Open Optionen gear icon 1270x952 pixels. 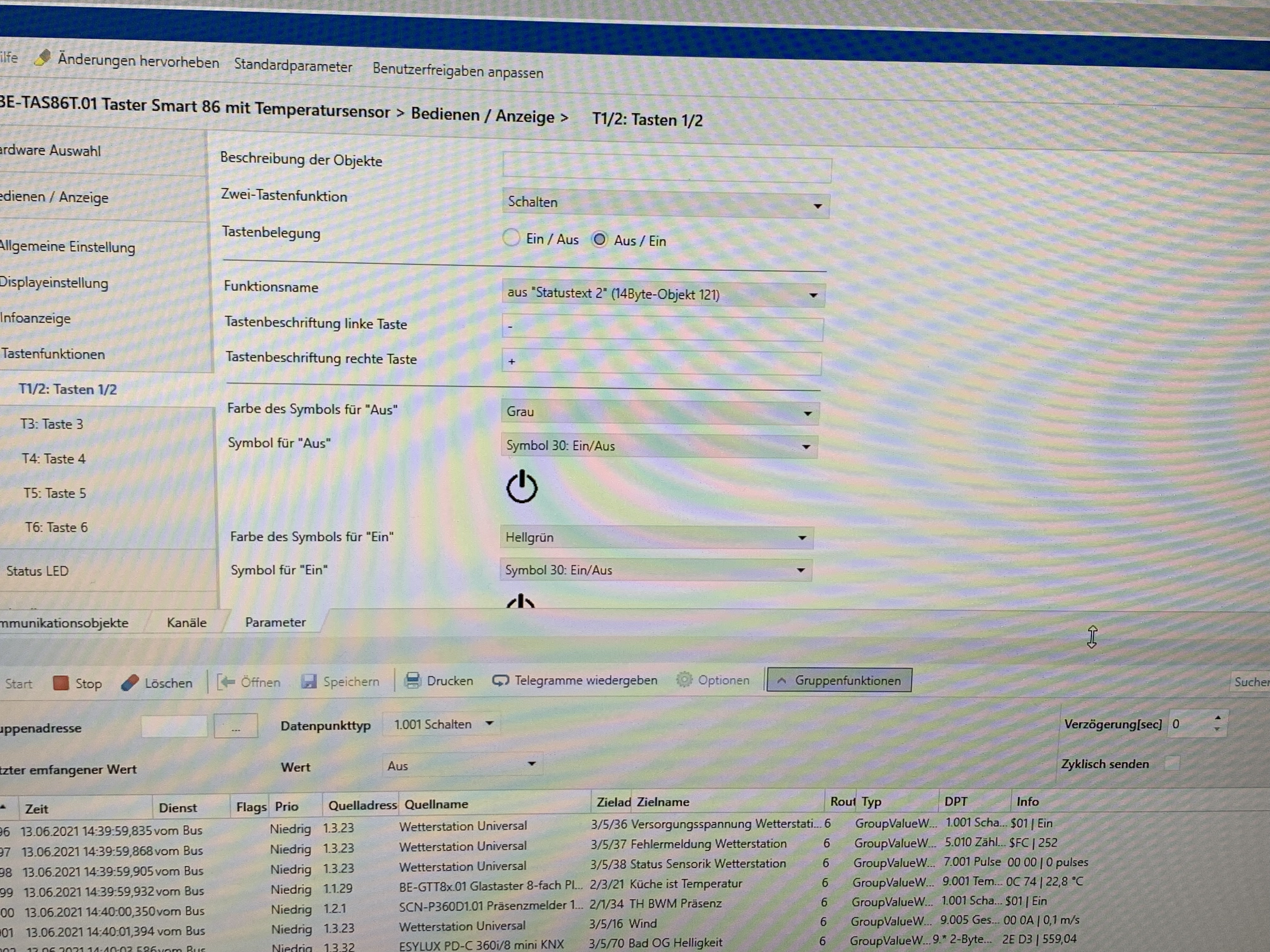pyautogui.click(x=684, y=680)
